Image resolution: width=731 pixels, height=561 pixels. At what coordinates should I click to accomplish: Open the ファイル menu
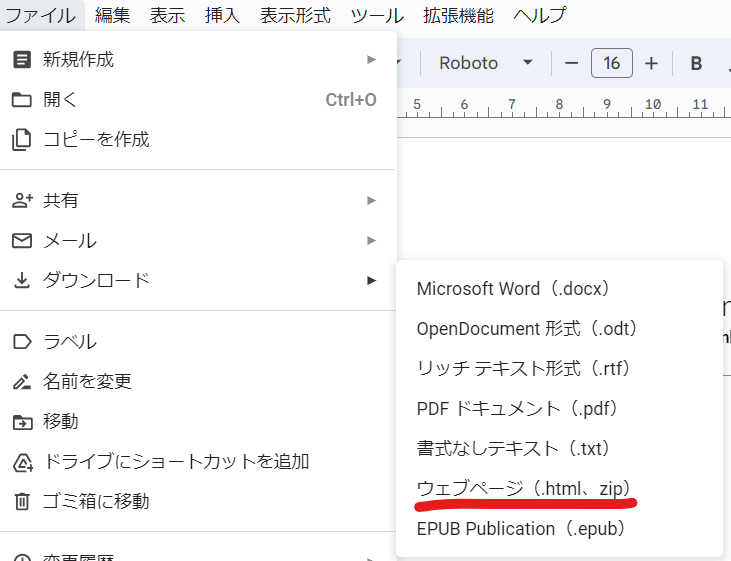coord(41,15)
